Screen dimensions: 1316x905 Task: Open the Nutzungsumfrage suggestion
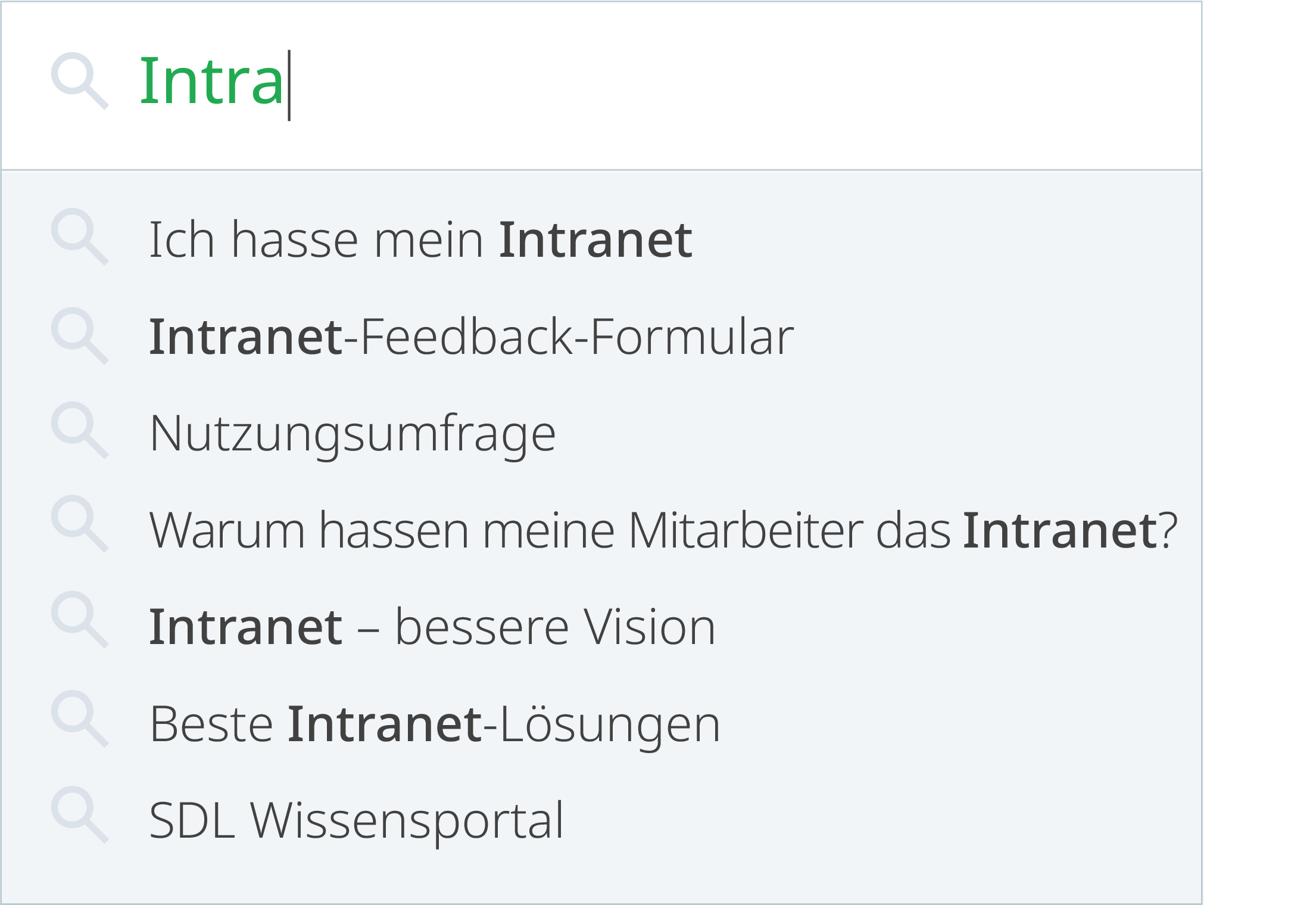pyautogui.click(x=353, y=434)
